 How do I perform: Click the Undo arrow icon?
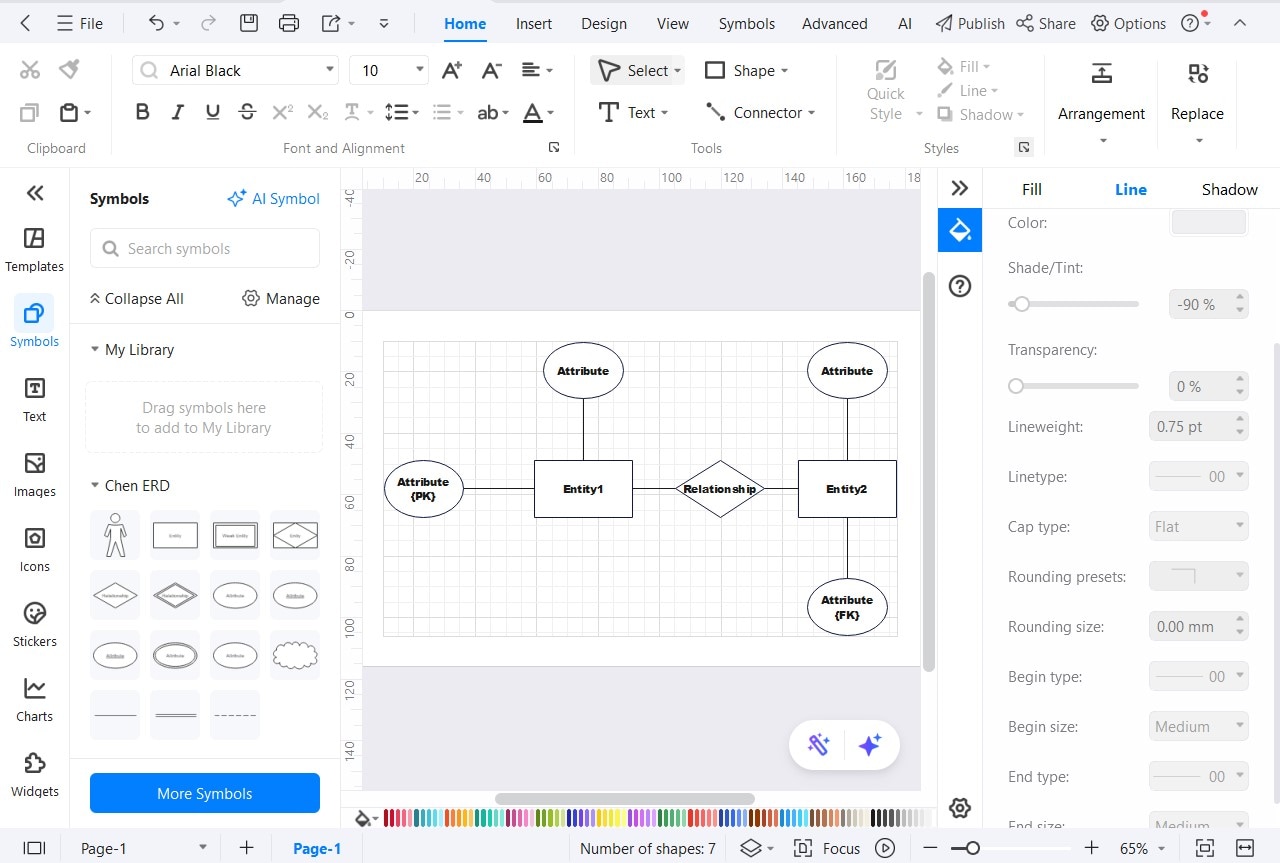point(156,23)
